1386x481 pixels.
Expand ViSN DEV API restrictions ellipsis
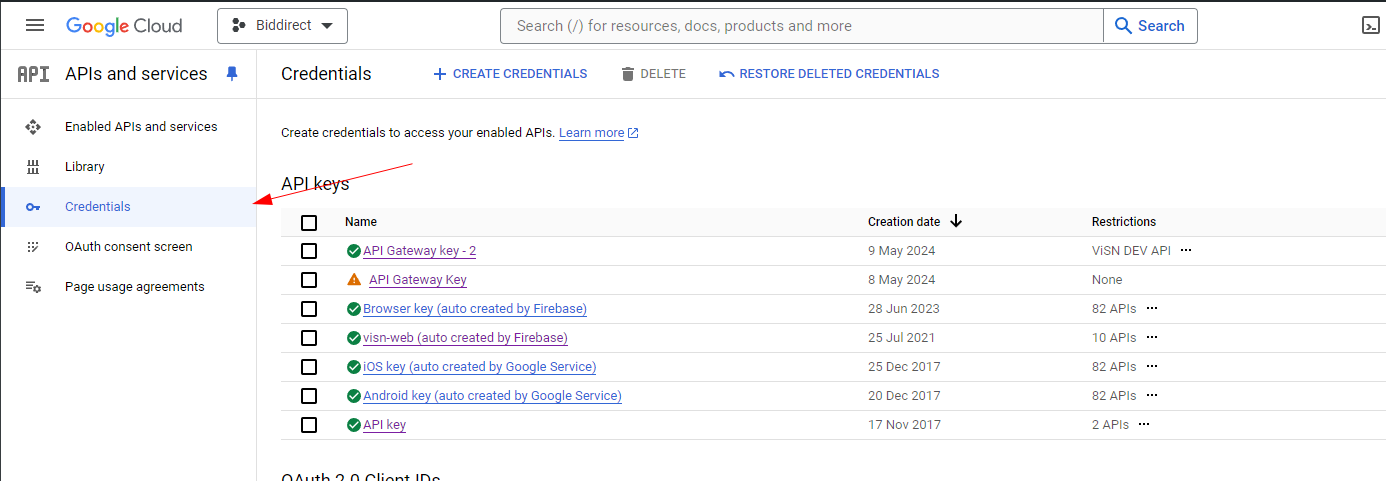pyautogui.click(x=1186, y=251)
